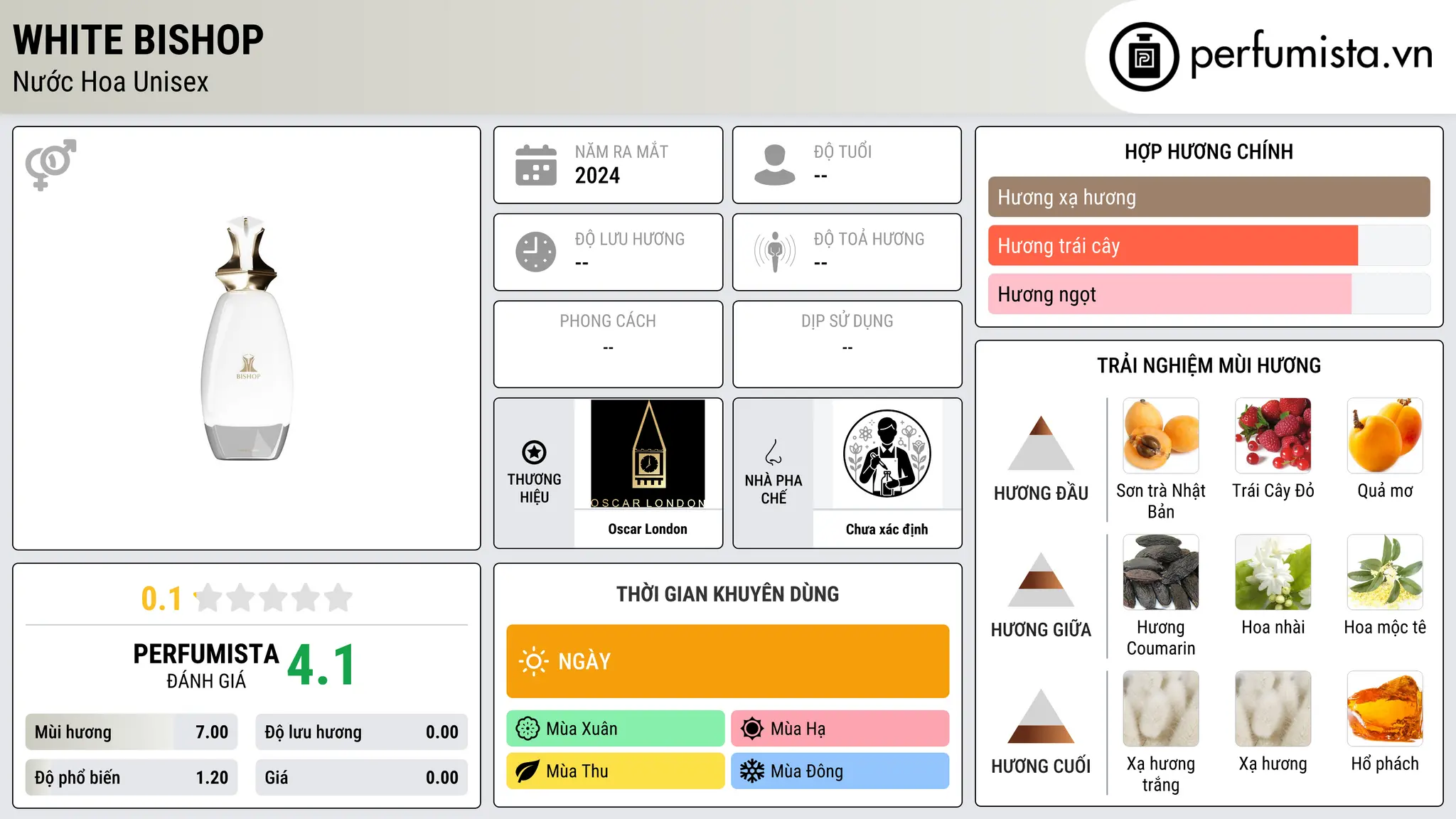Click the Hợp hương chính heading
The height and width of the screenshot is (819, 1456).
[1209, 152]
